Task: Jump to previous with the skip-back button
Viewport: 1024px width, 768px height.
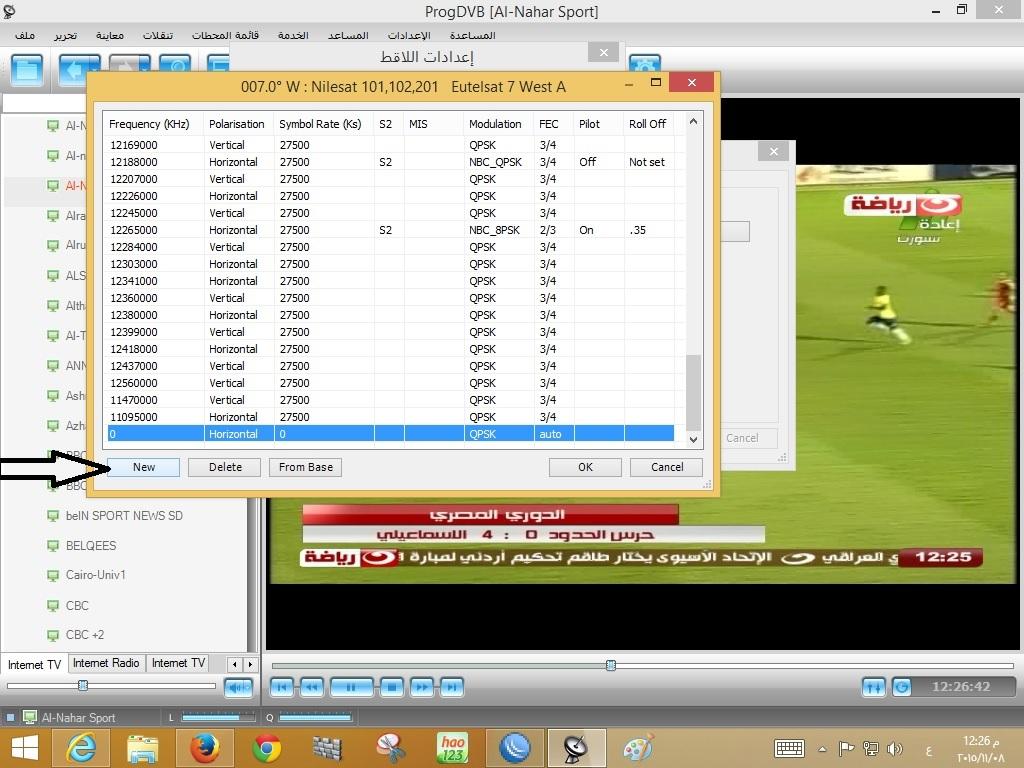Action: pyautogui.click(x=281, y=687)
